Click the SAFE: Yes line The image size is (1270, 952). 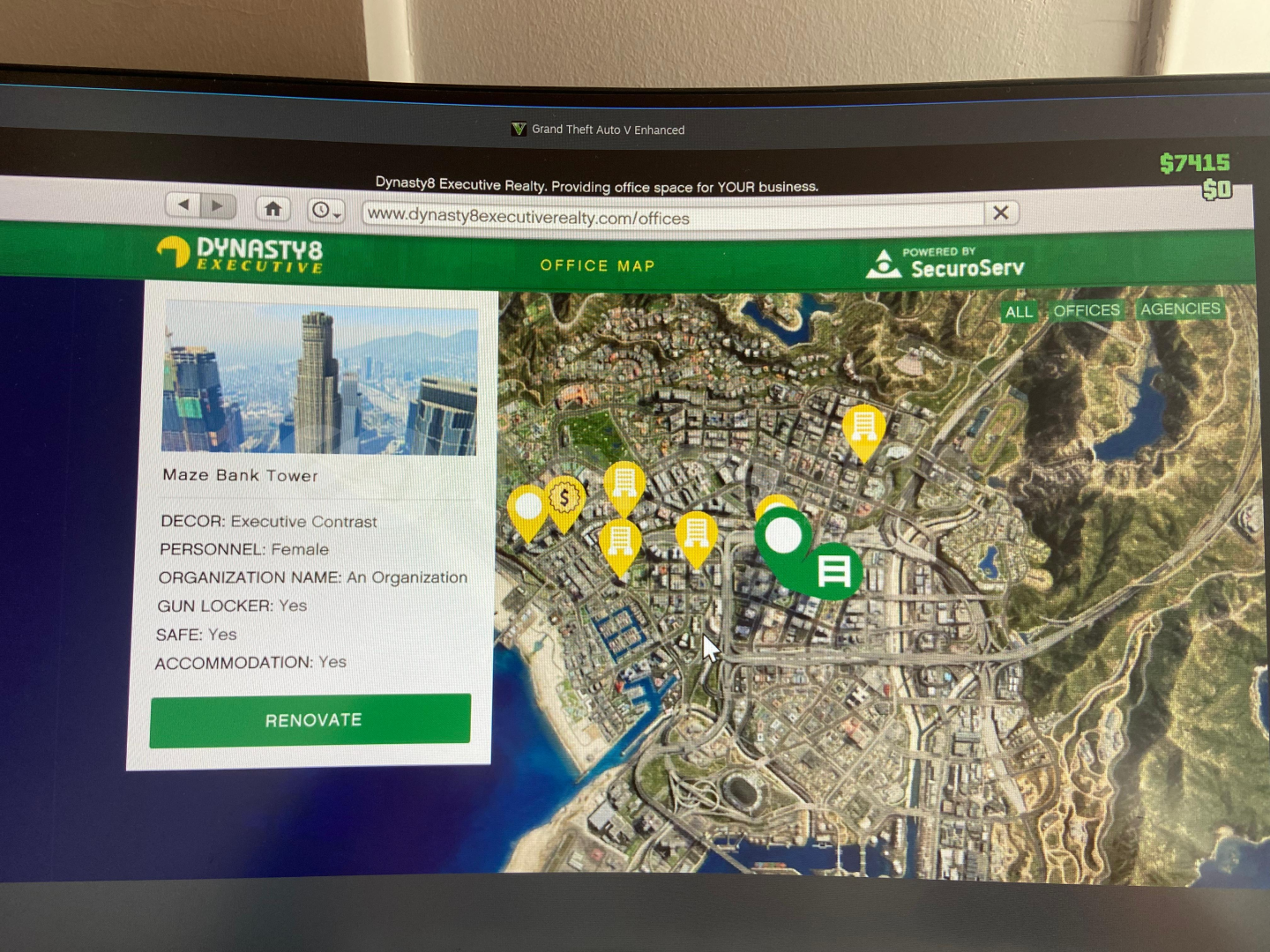coord(196,634)
